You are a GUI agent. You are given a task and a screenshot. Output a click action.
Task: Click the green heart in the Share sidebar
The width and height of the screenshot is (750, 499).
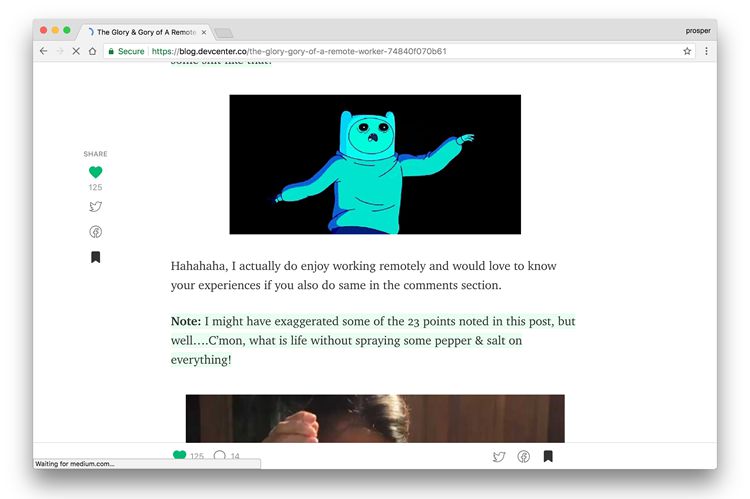coord(95,172)
